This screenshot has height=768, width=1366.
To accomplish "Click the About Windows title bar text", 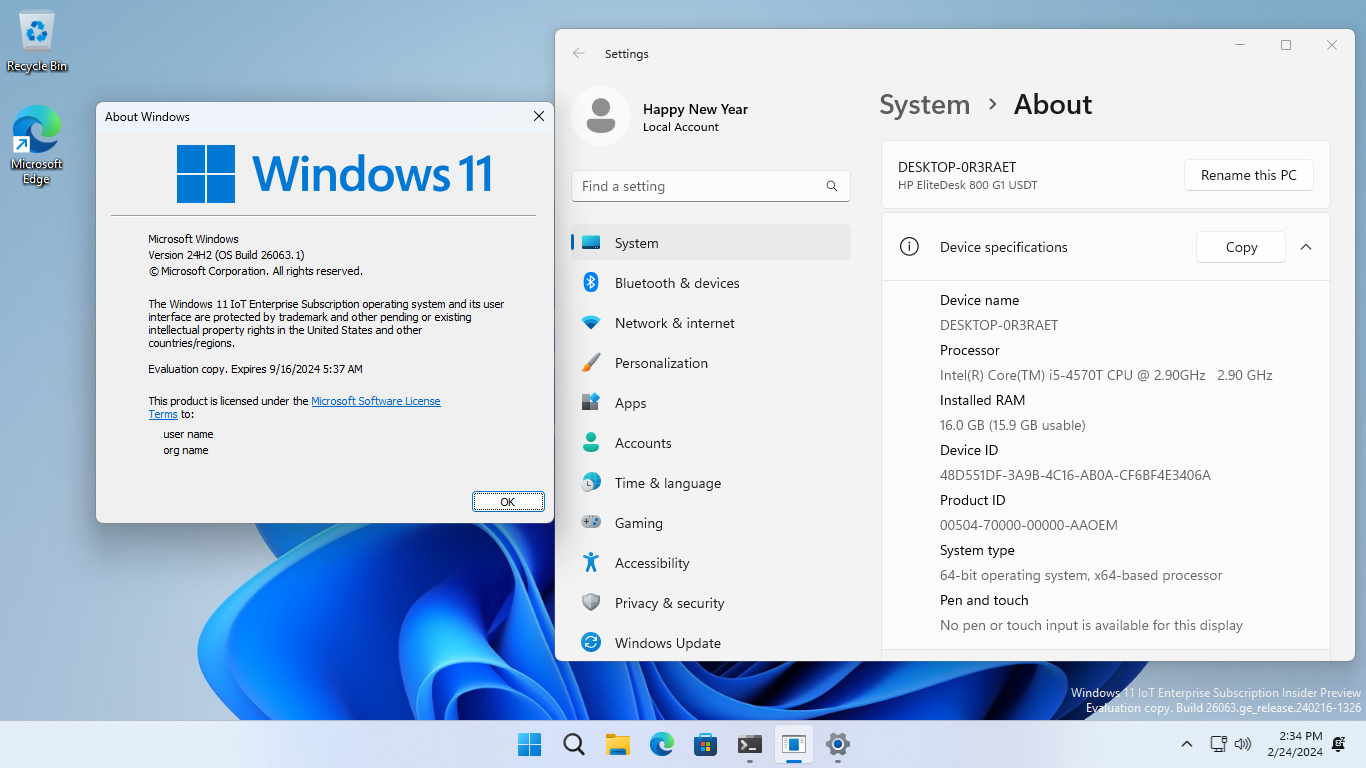I will click(x=147, y=117).
